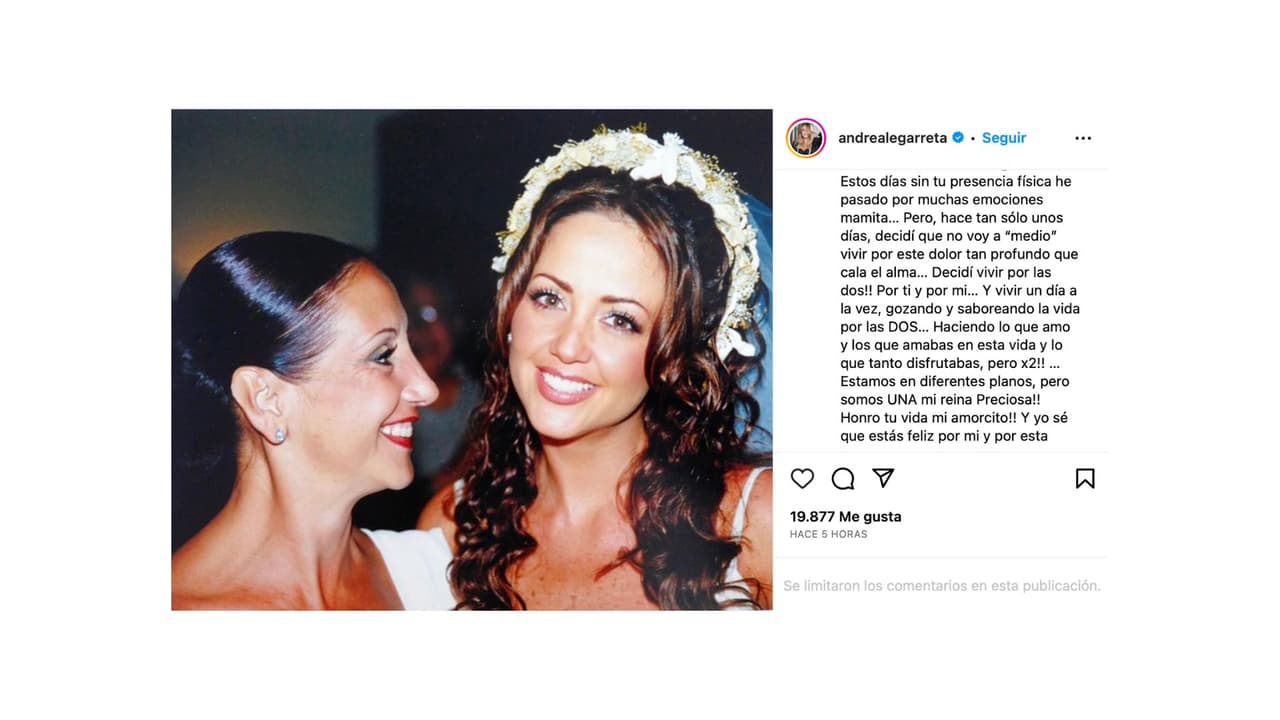Open the three-dot more options menu
This screenshot has width=1280, height=720.
pyautogui.click(x=1083, y=138)
